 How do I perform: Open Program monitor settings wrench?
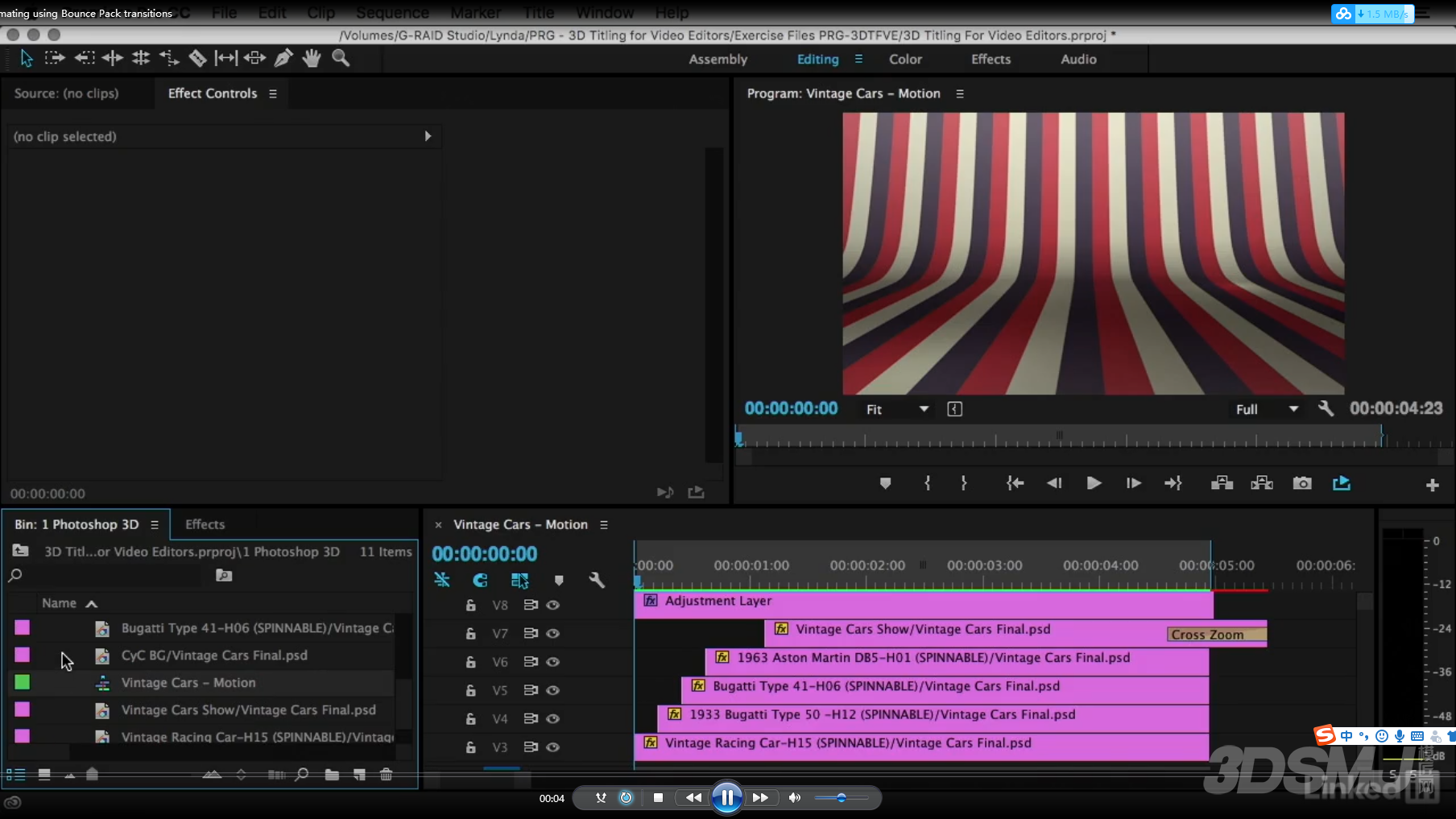pyautogui.click(x=1326, y=408)
